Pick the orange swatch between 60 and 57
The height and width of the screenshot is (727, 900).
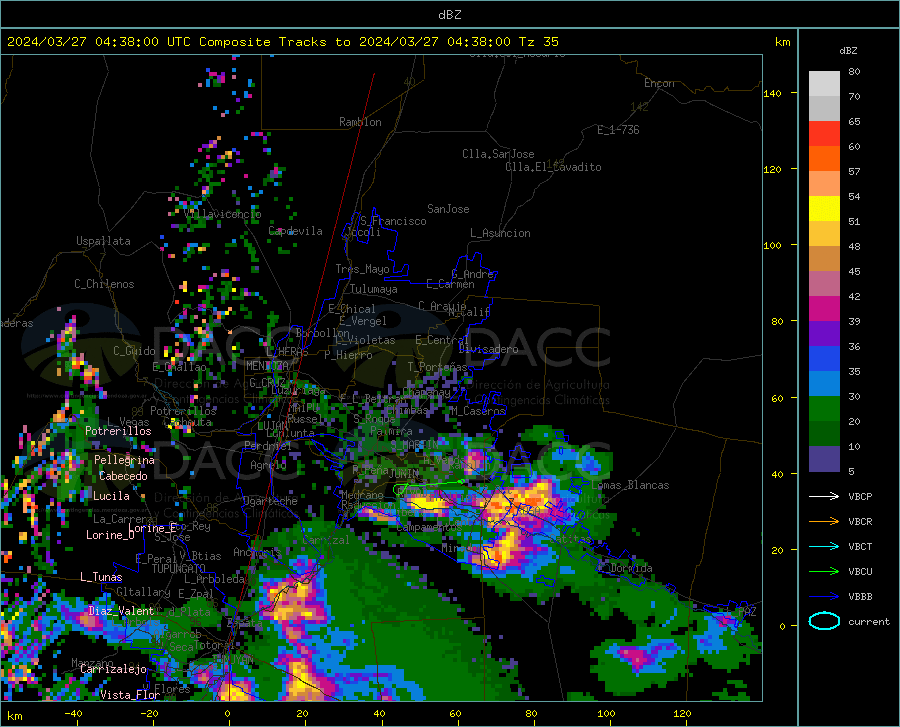click(824, 159)
